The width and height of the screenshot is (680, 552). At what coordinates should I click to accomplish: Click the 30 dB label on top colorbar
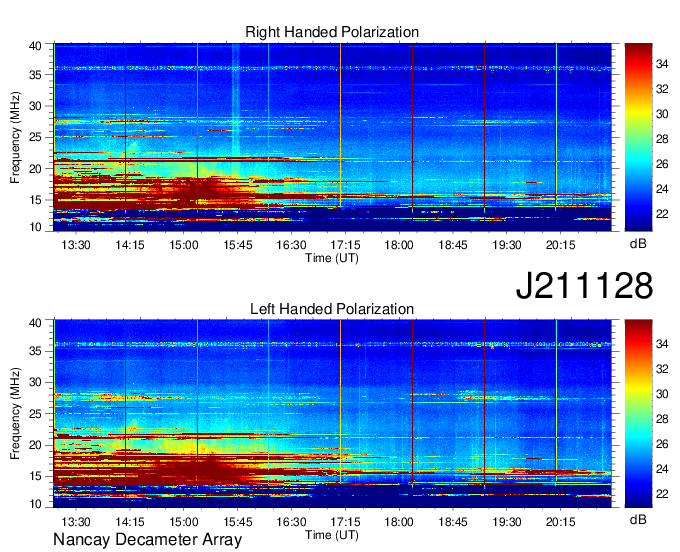(662, 114)
